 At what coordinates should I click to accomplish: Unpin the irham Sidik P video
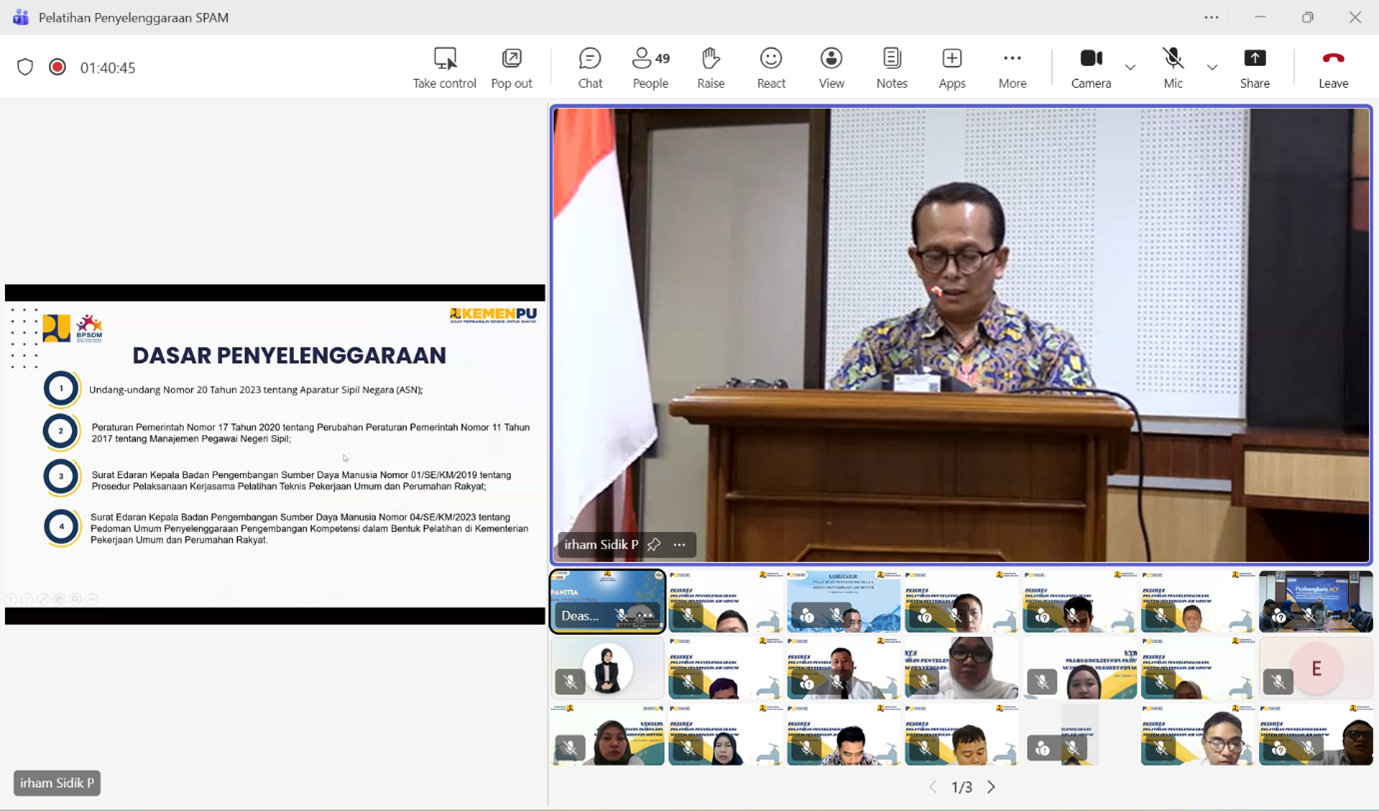655,545
